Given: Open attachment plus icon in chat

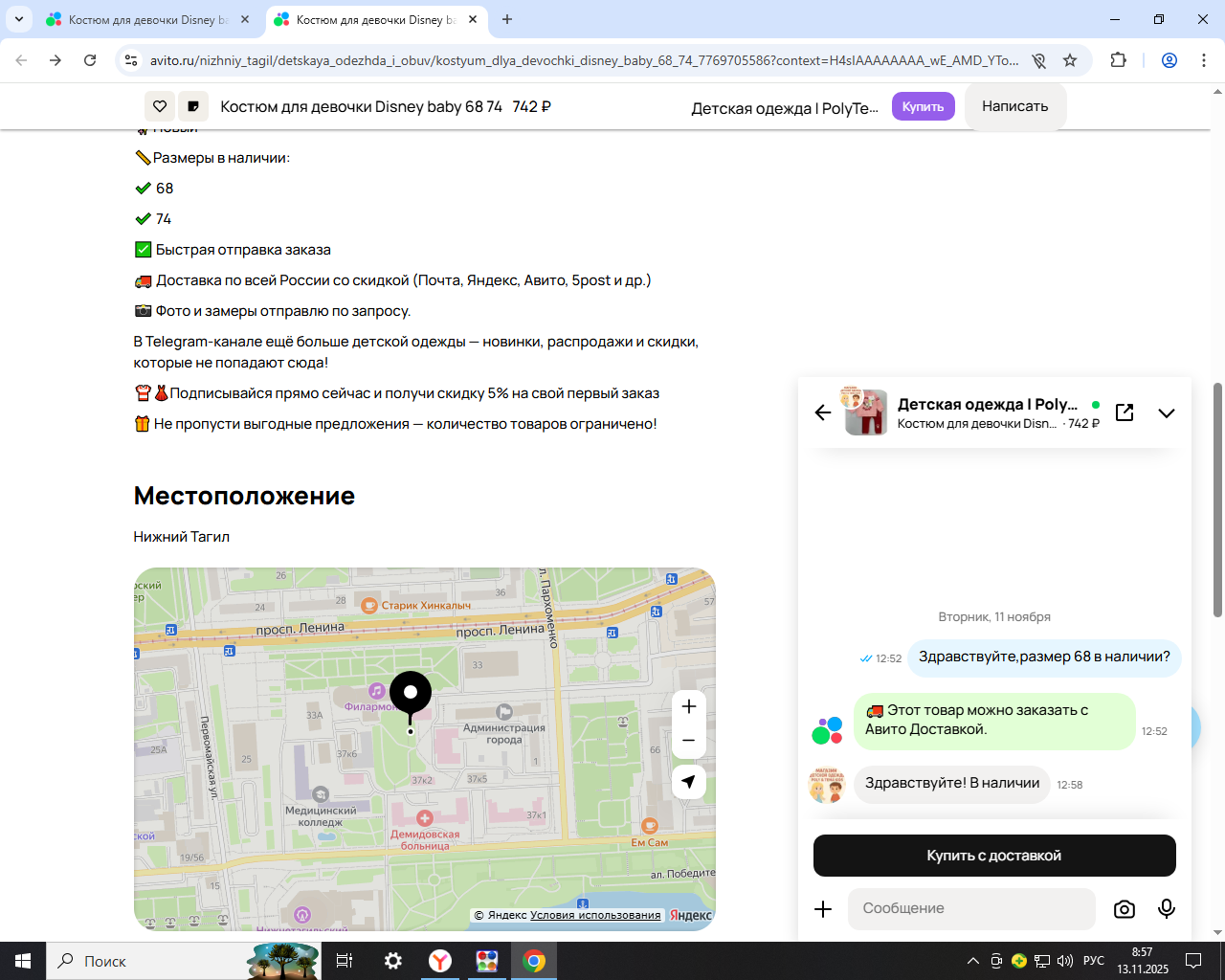Looking at the screenshot, I should 823,909.
